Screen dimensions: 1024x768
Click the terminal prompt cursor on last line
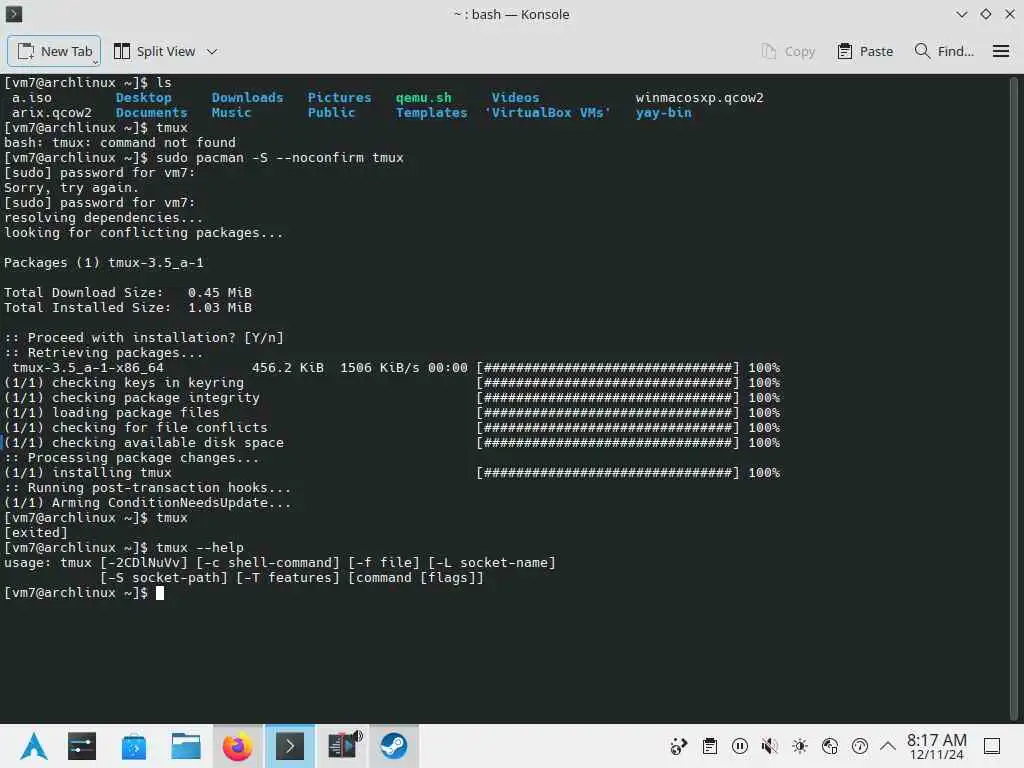pos(160,592)
